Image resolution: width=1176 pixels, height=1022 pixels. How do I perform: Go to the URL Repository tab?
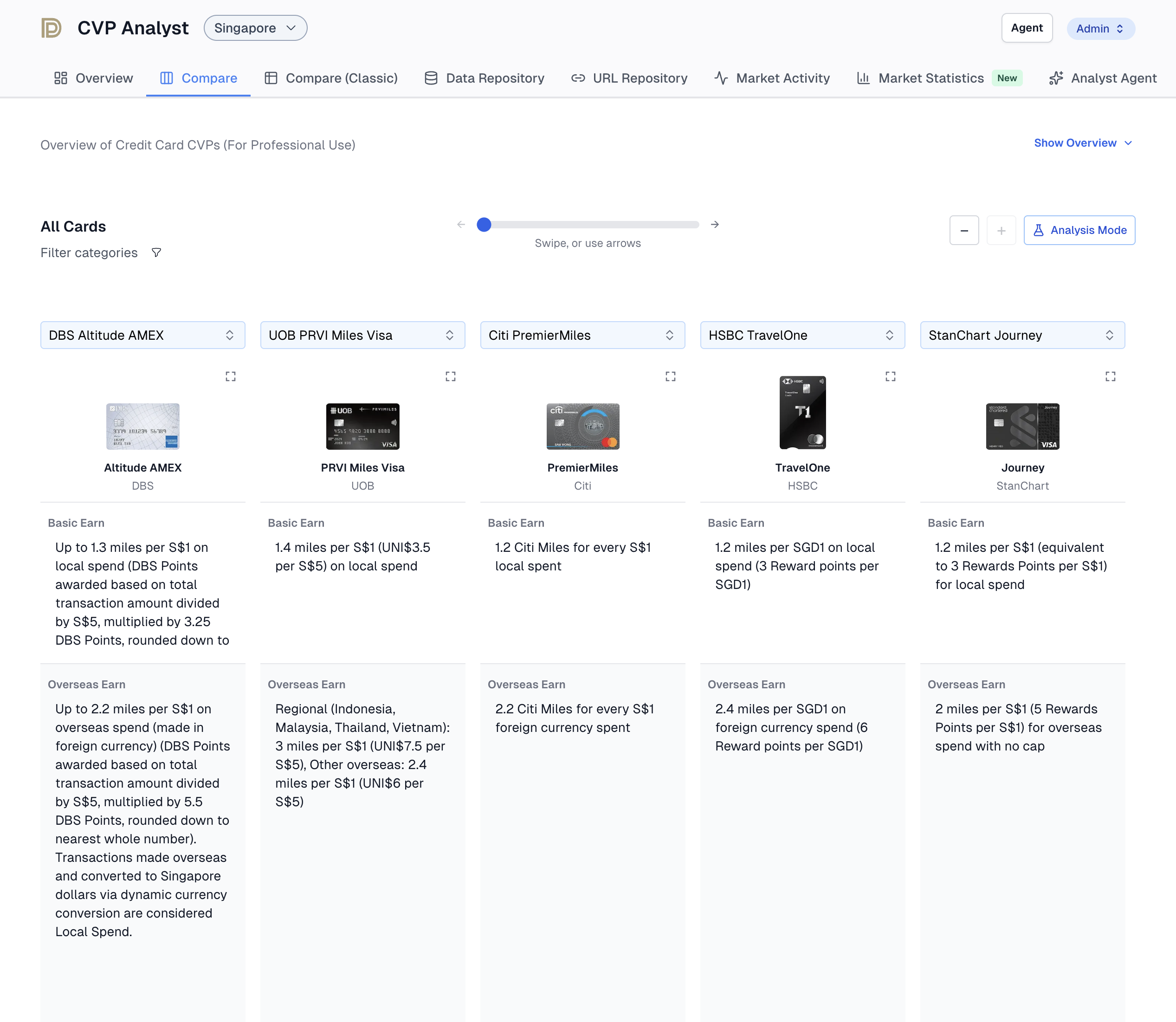point(630,78)
